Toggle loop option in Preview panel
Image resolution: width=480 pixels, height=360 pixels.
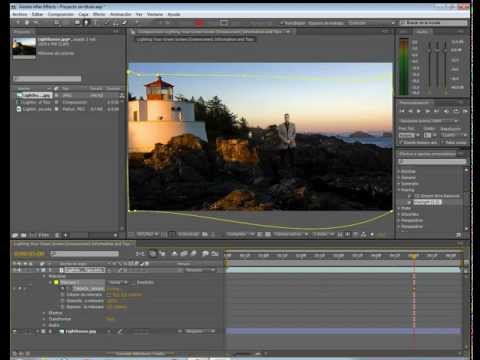456,111
